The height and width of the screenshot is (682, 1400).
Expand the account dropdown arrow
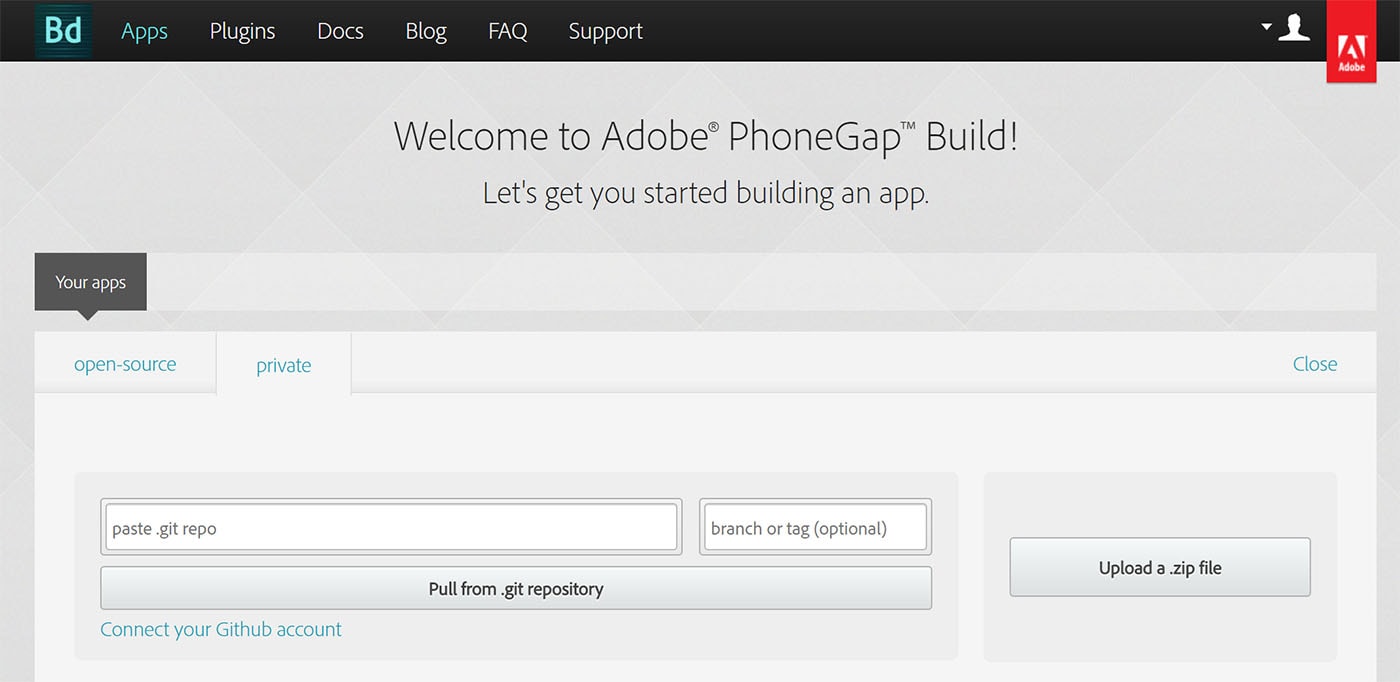1266,26
